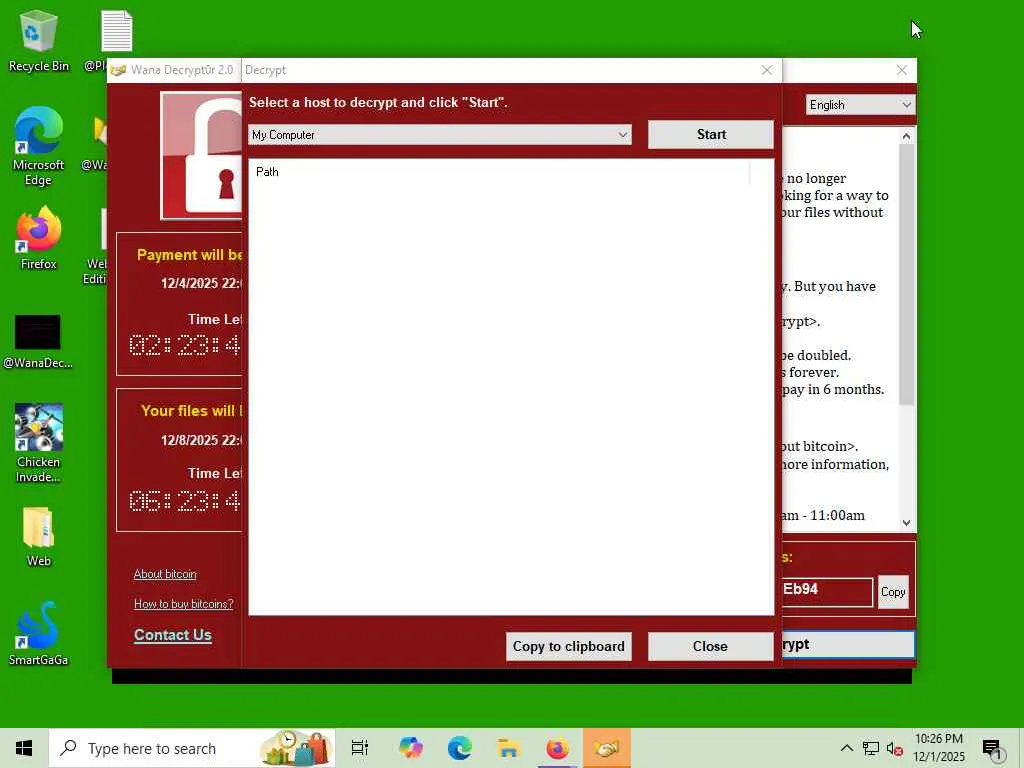Click the red padlock image
Image resolution: width=1024 pixels, height=768 pixels.
click(202, 155)
